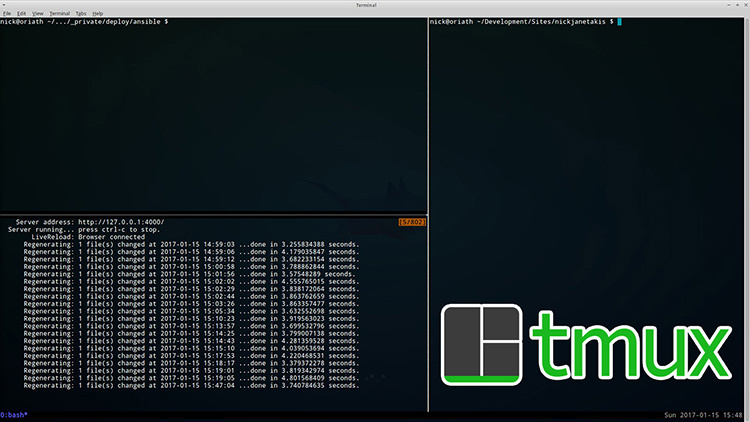Screen dimensions: 750x422
Task: Click the 'LiveReload: Browser connected' line
Action: [x=88, y=237]
